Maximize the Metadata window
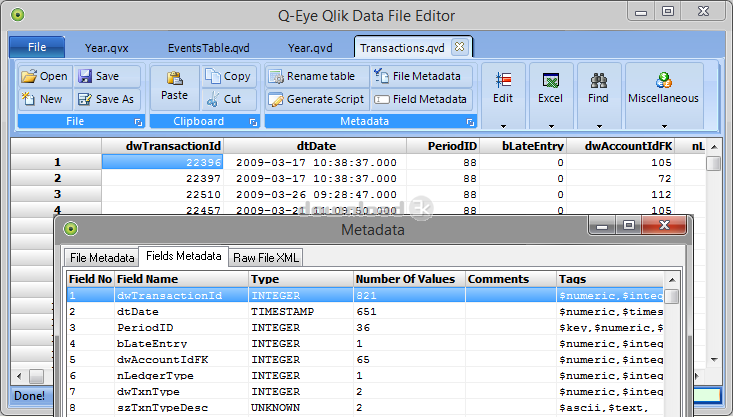 (629, 225)
